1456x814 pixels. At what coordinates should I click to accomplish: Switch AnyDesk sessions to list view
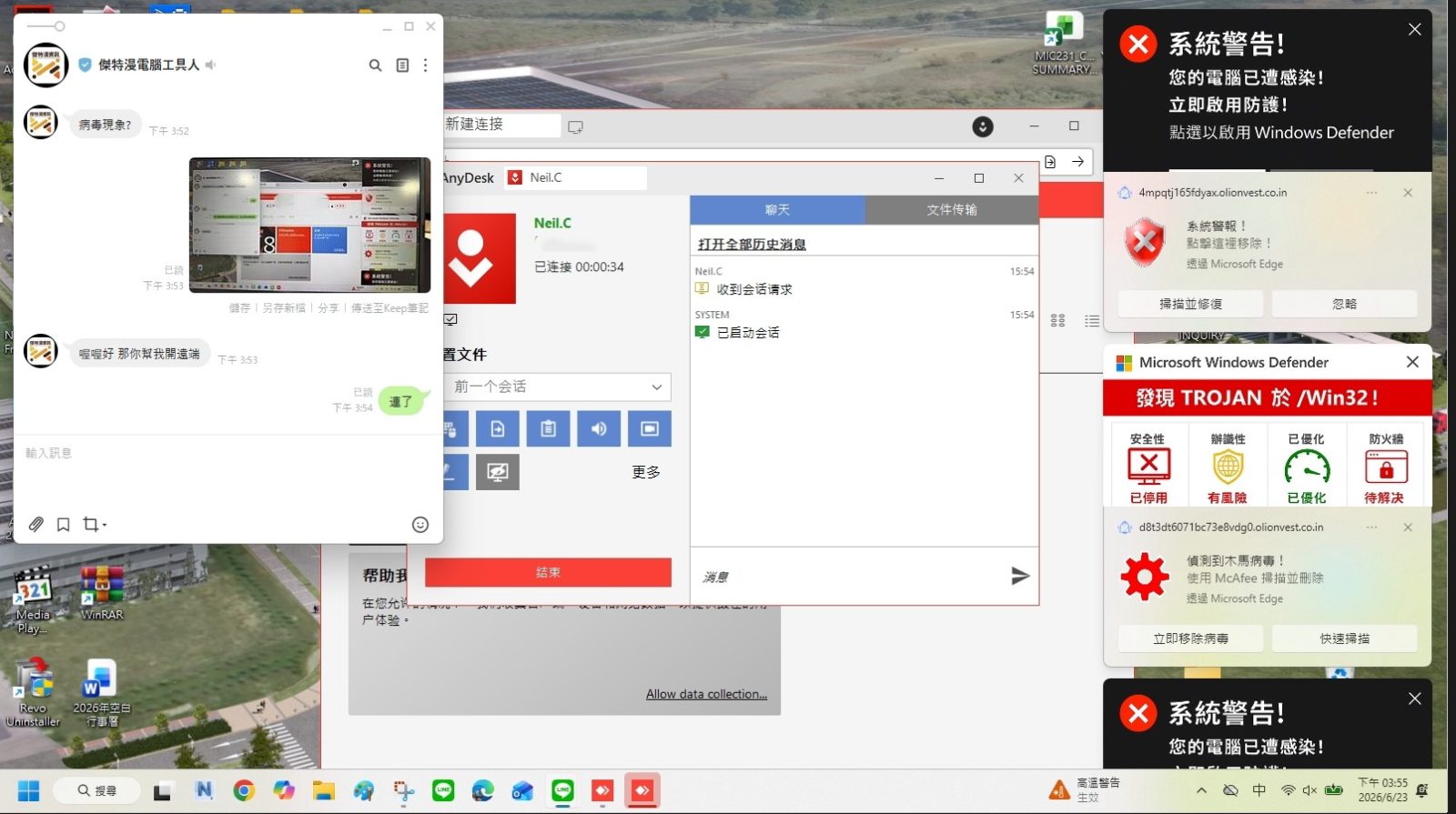1092,321
